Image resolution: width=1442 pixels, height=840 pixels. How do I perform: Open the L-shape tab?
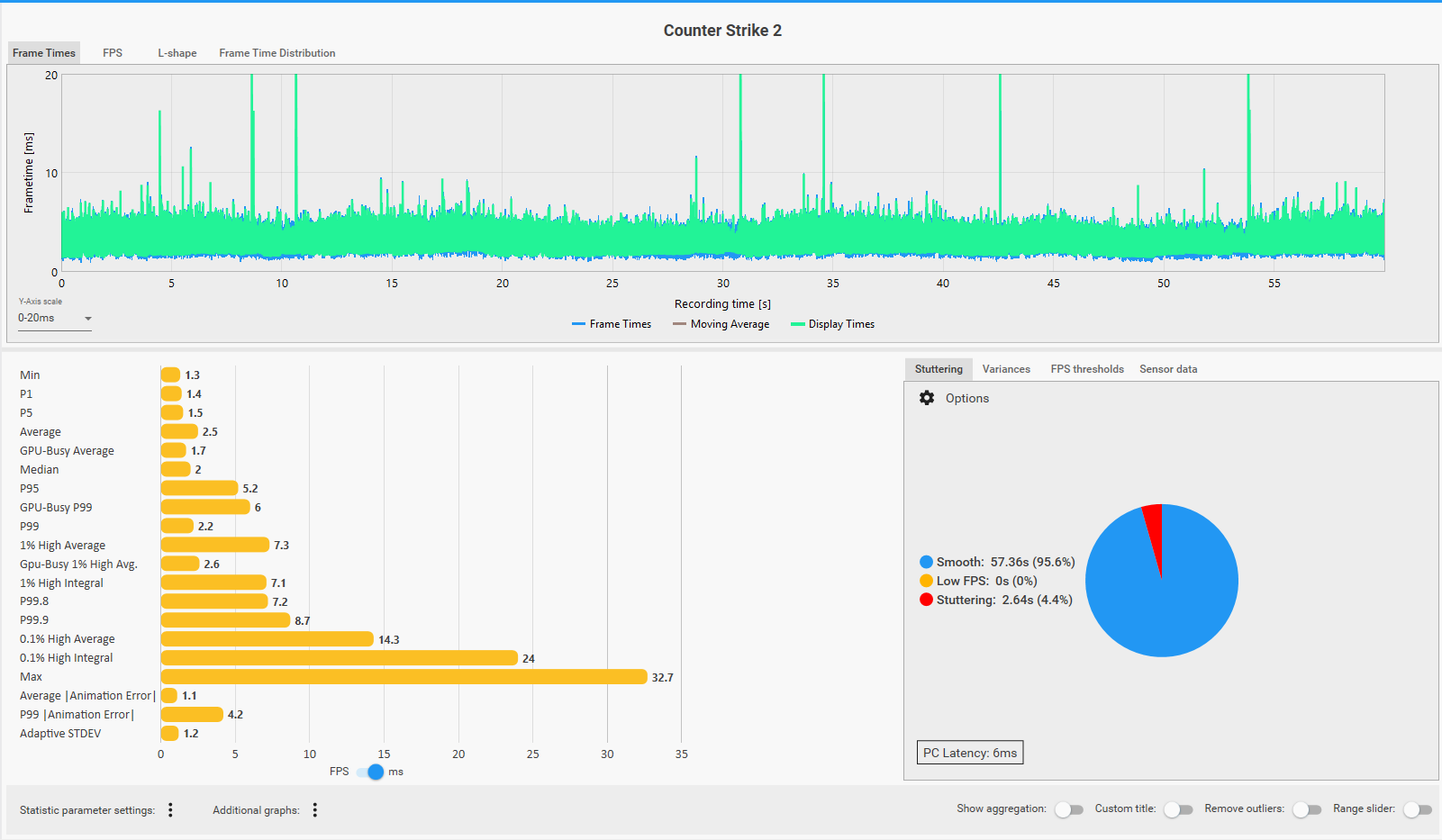point(177,53)
